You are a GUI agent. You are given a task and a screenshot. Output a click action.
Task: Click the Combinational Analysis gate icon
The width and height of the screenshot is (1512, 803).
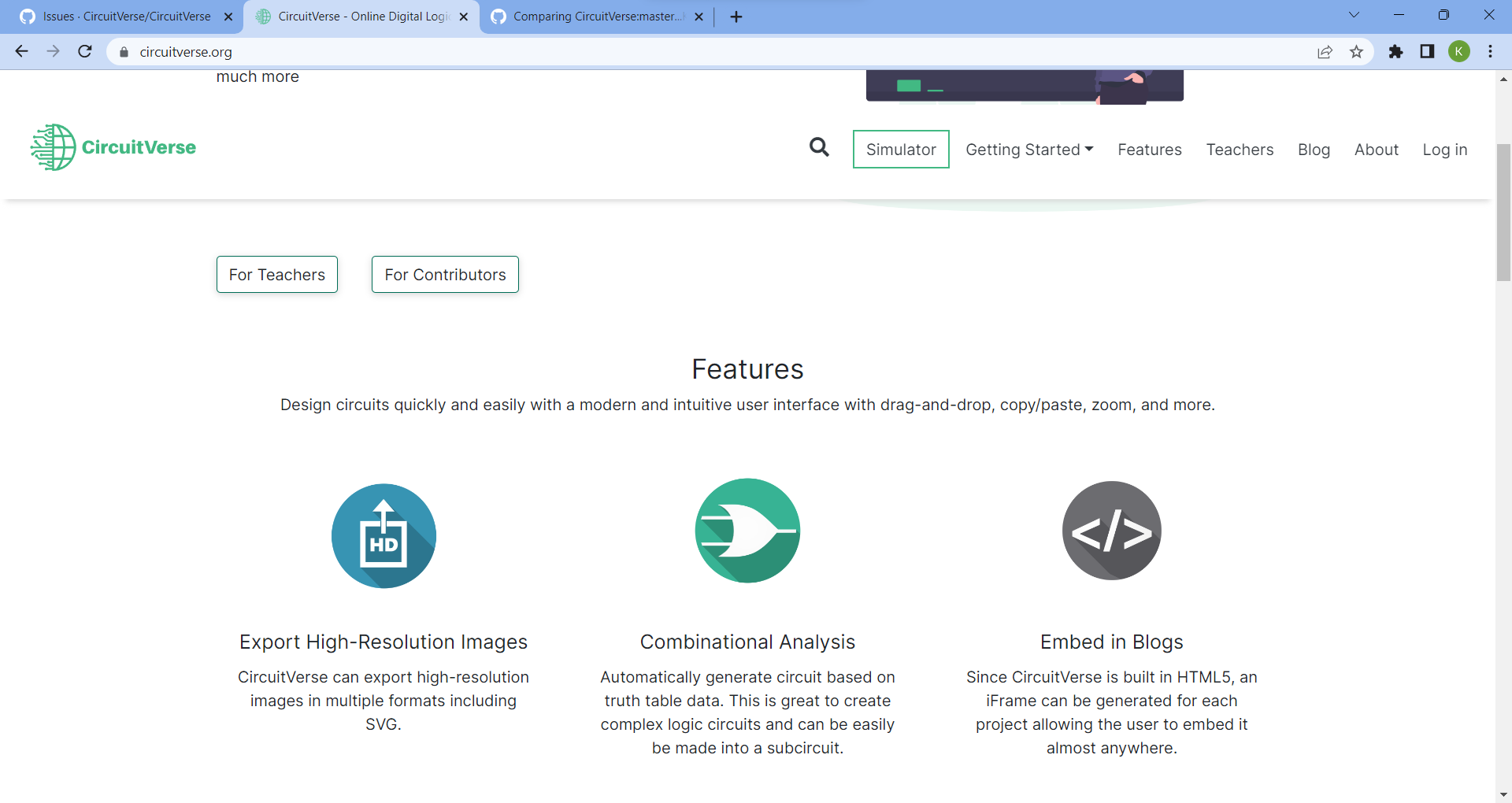747,531
